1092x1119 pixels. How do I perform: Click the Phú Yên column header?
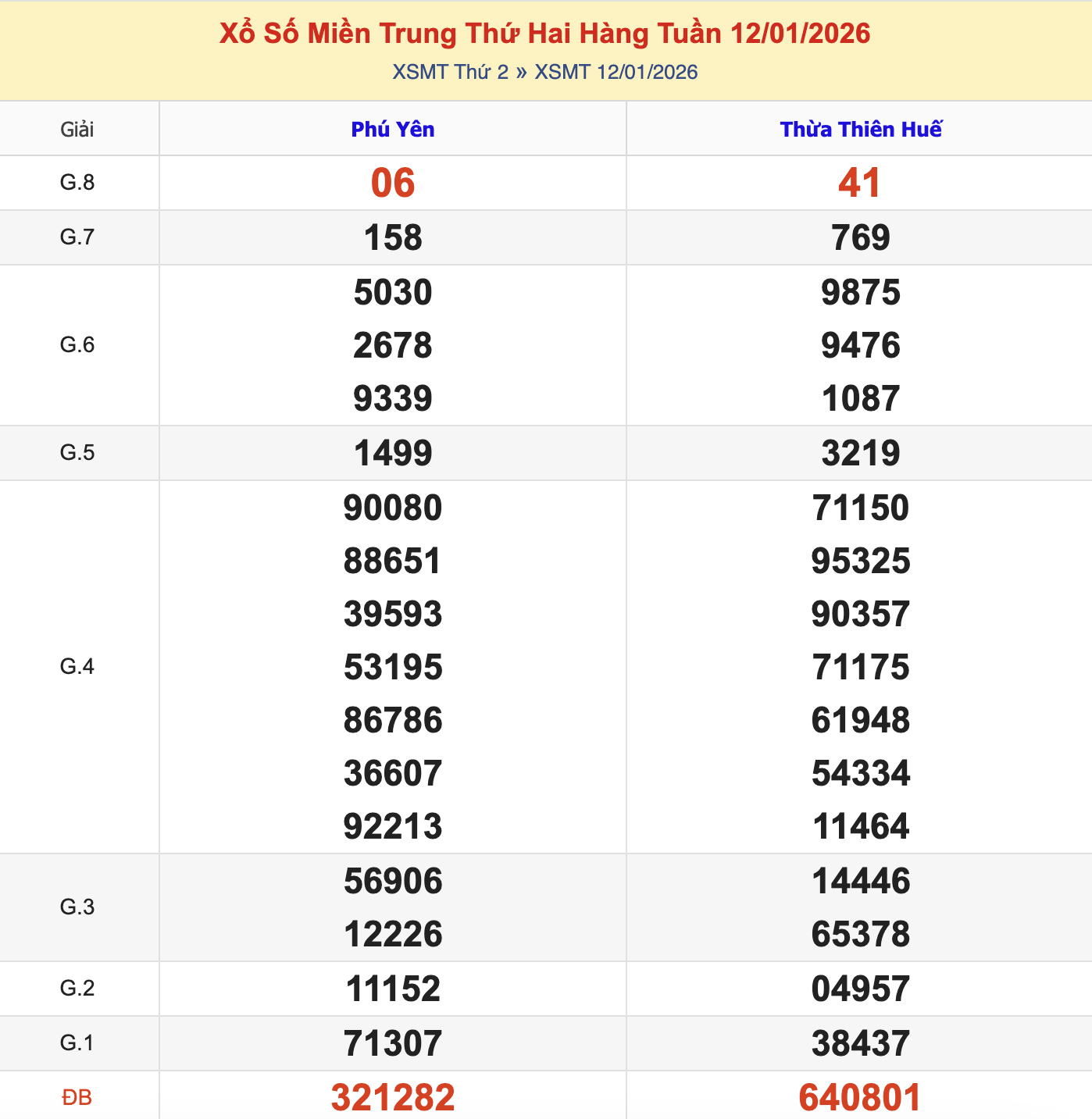coord(393,130)
